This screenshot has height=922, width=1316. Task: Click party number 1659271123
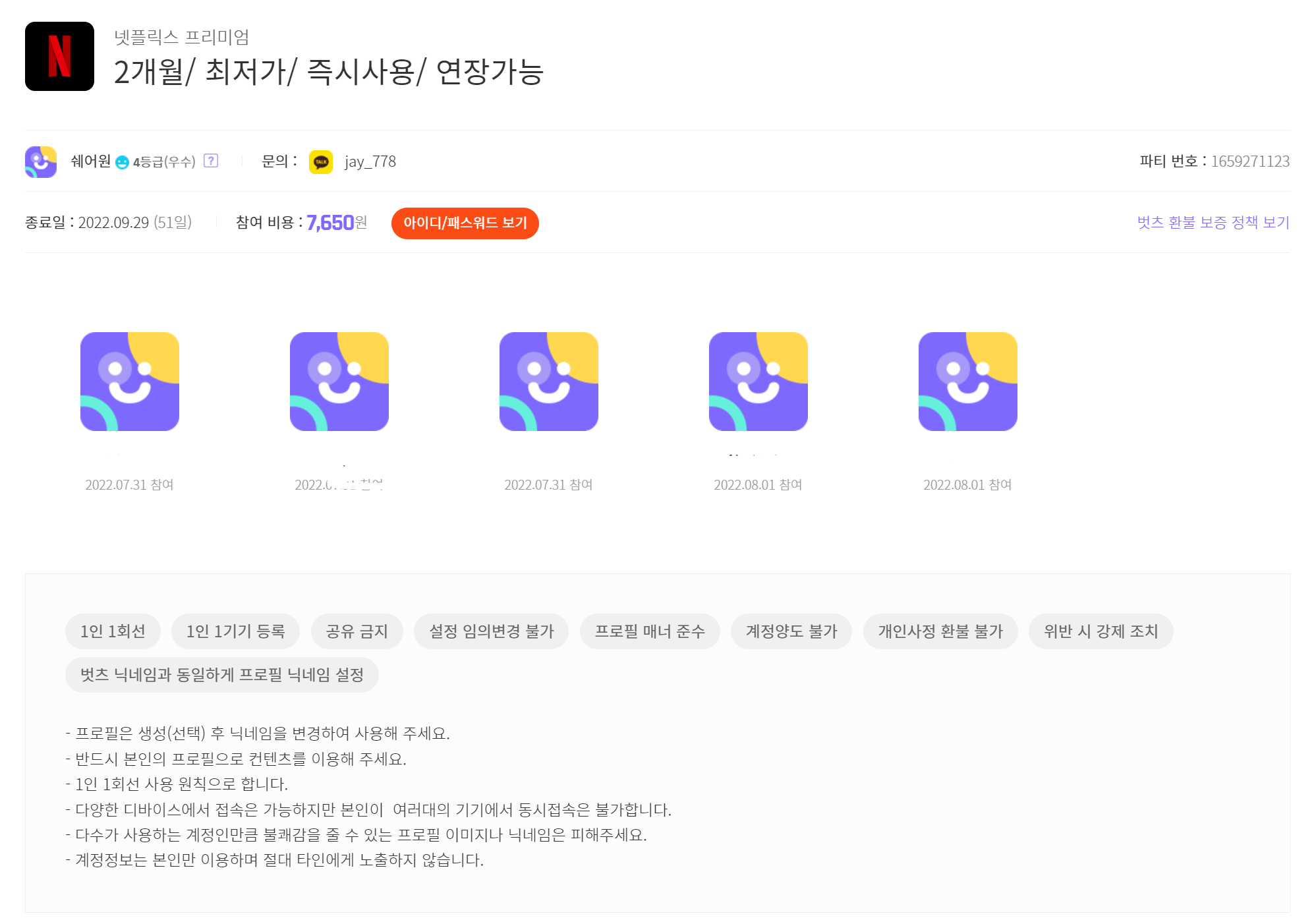(x=1250, y=161)
